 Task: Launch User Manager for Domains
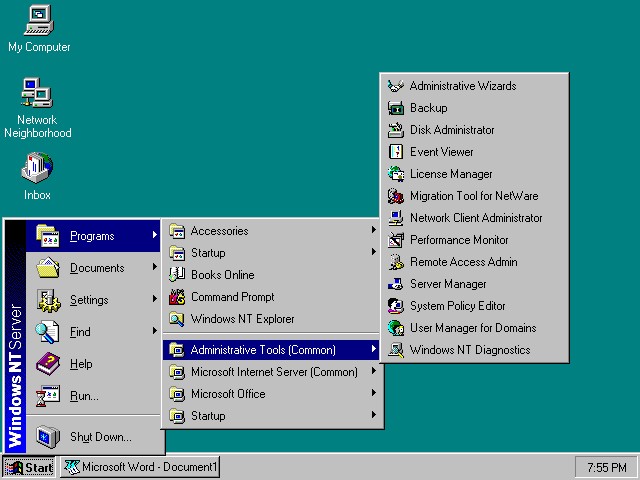tap(474, 328)
